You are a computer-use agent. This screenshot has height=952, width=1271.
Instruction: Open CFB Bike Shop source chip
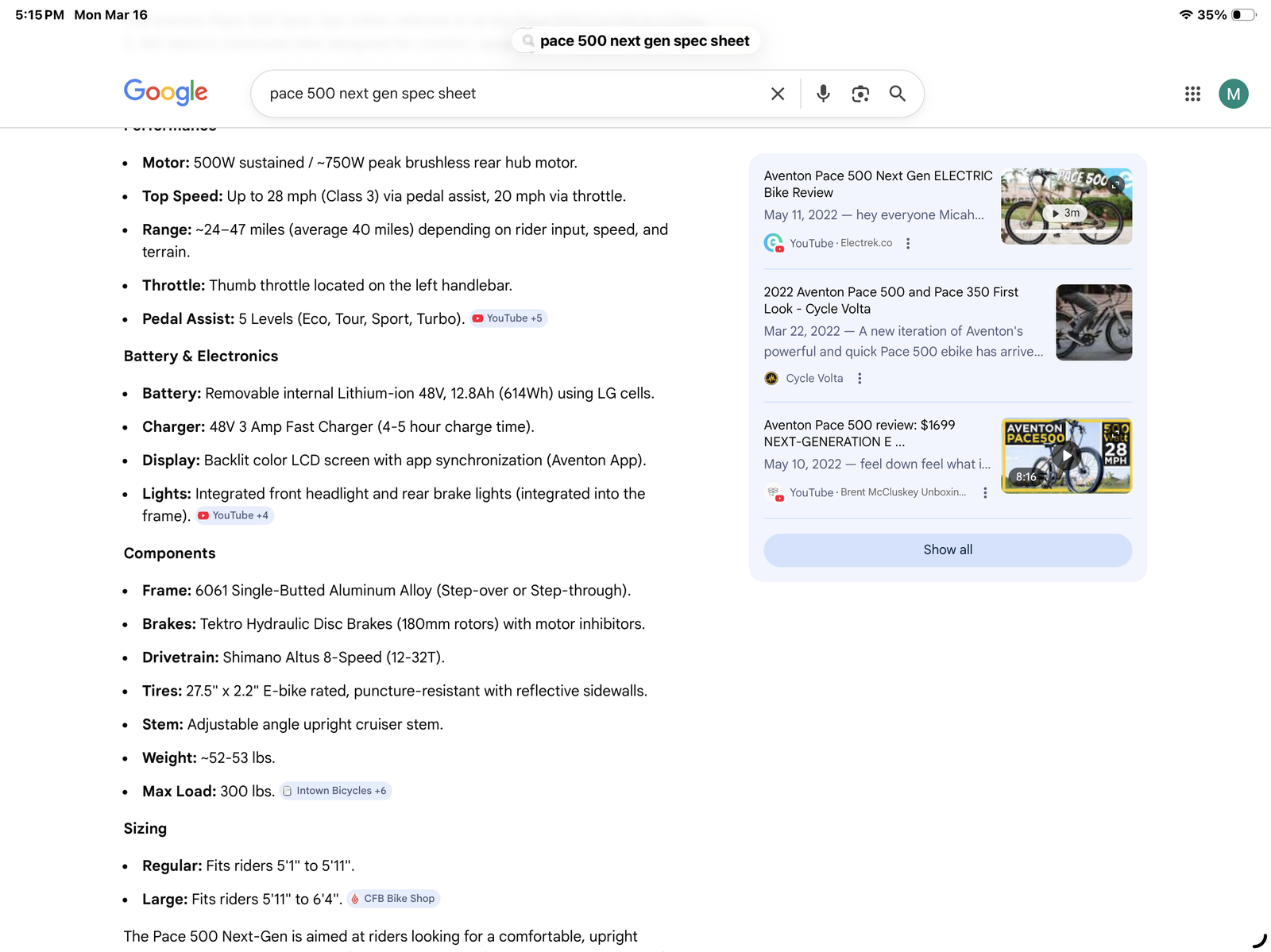point(393,899)
